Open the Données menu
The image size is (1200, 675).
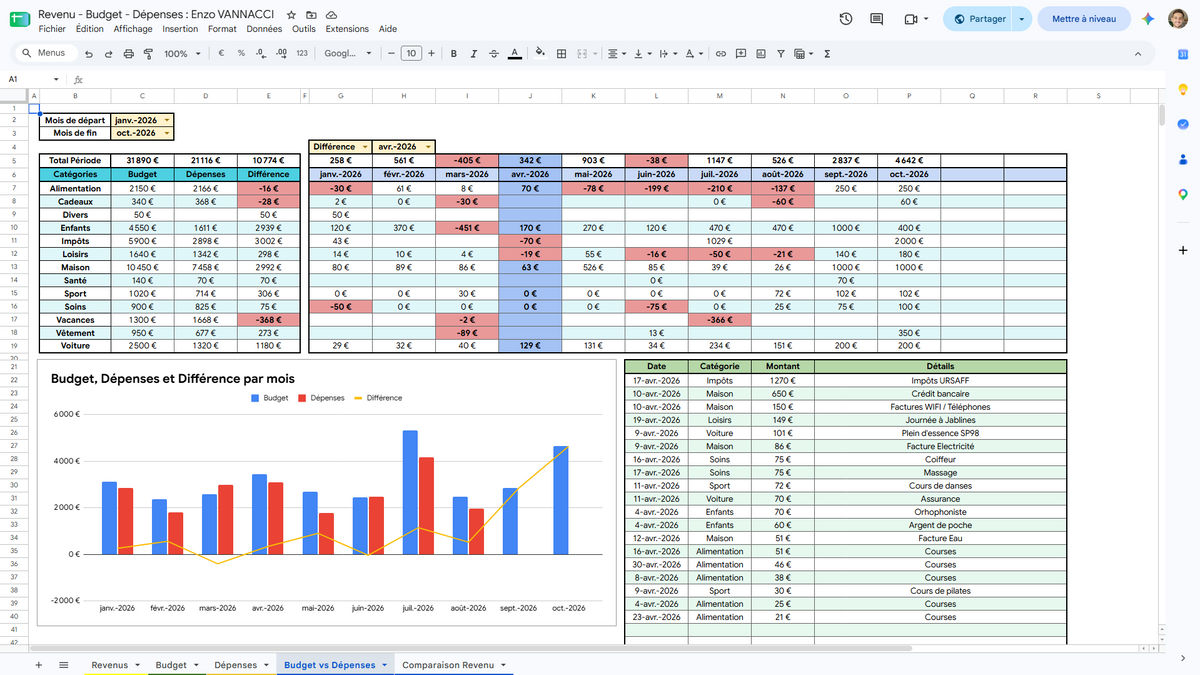[264, 29]
